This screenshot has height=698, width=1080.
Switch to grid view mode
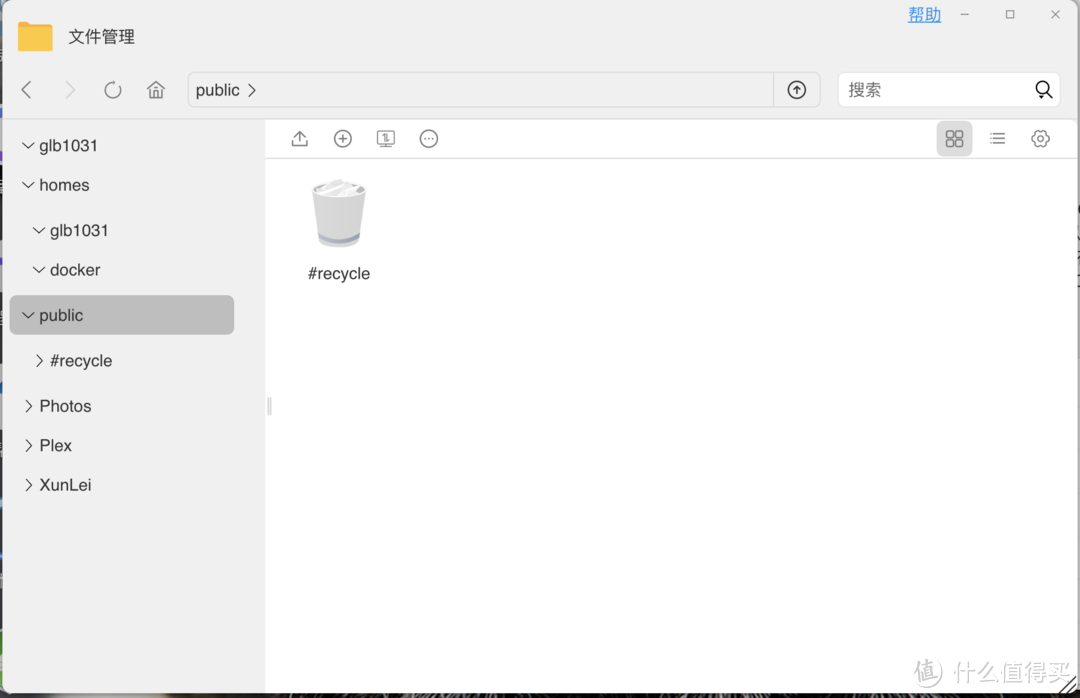954,139
